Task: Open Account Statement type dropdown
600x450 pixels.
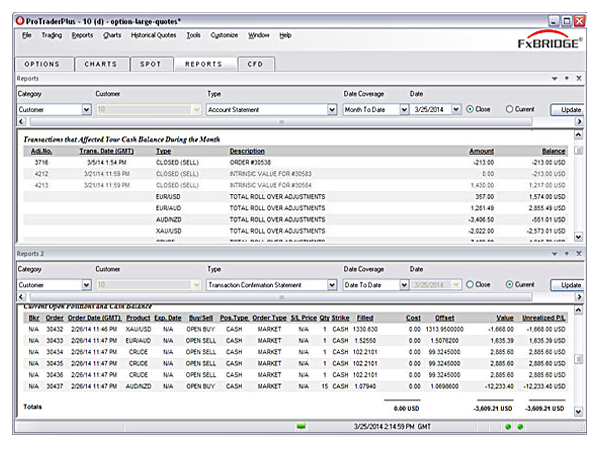Action: [332, 109]
